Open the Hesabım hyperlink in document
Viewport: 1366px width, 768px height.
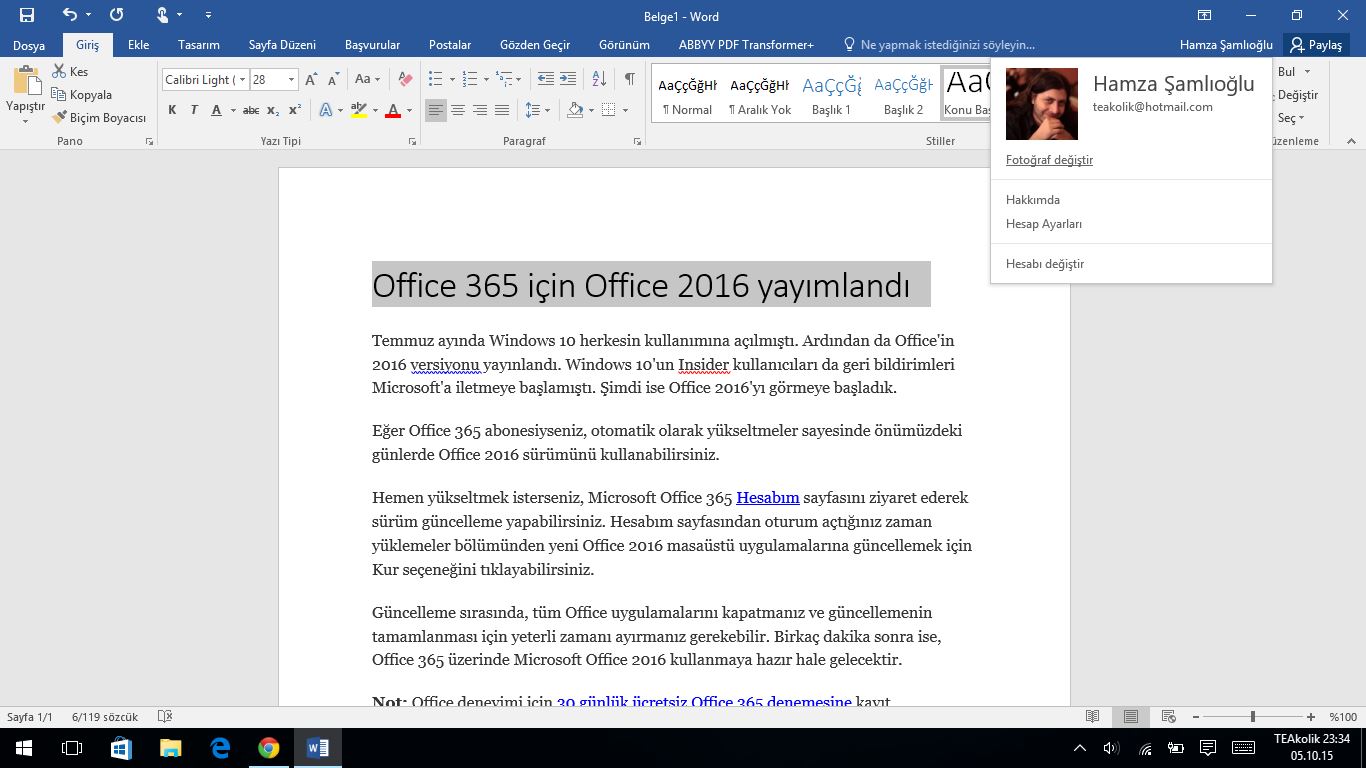click(x=768, y=497)
